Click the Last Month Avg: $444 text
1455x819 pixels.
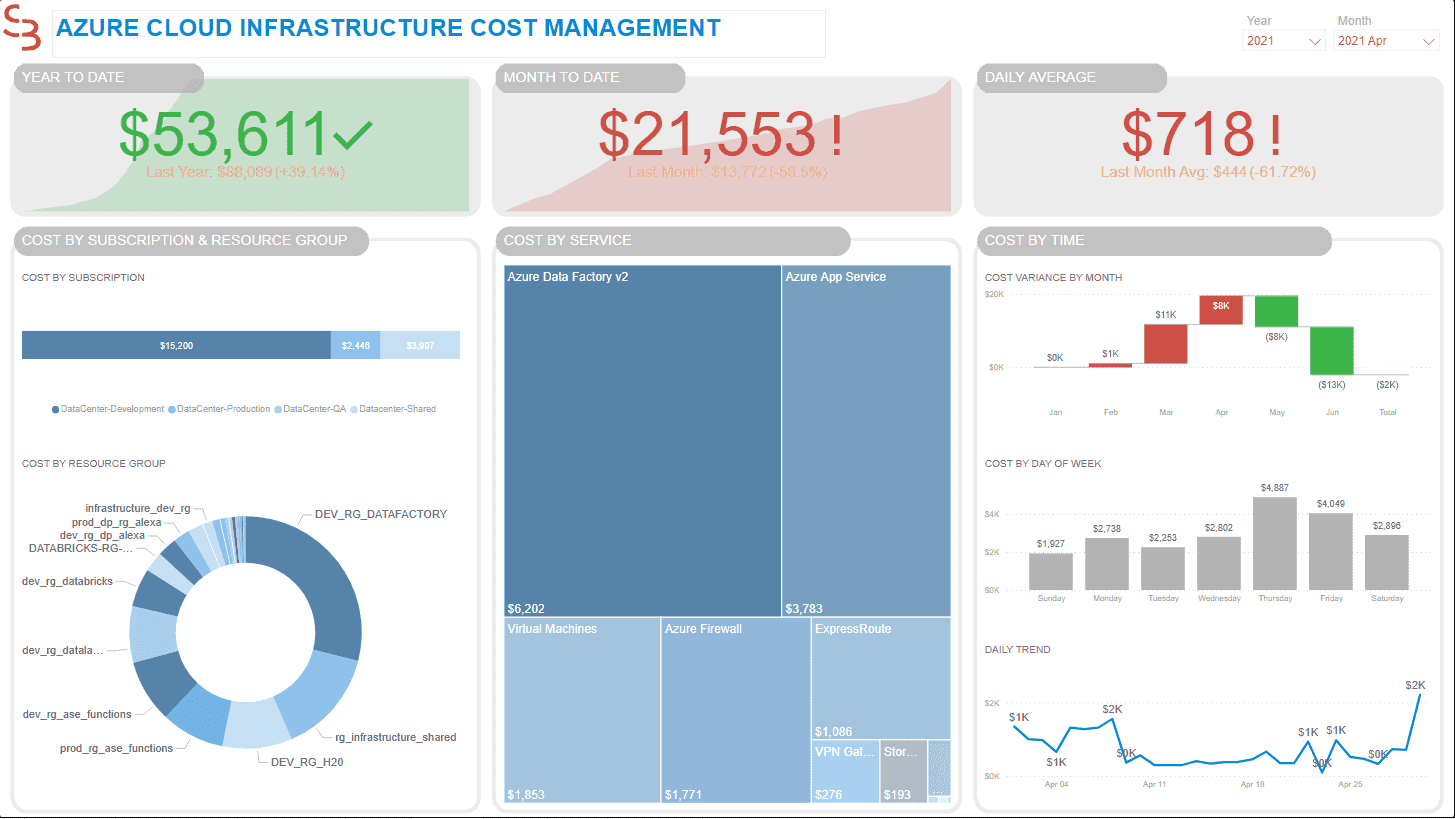click(x=1208, y=172)
